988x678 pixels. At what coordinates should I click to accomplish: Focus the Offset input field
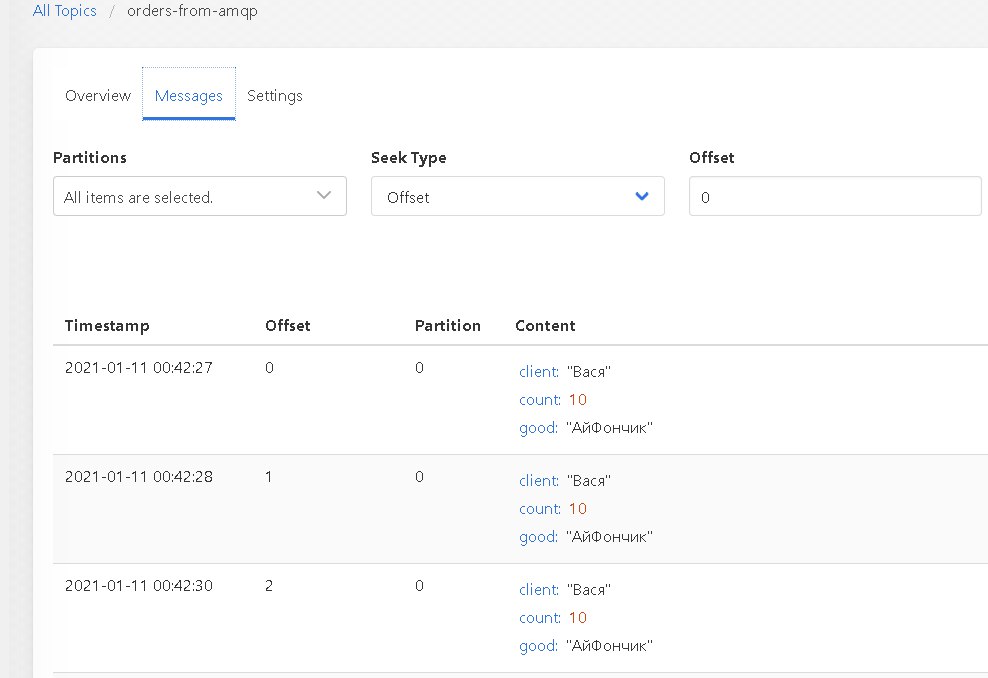835,196
